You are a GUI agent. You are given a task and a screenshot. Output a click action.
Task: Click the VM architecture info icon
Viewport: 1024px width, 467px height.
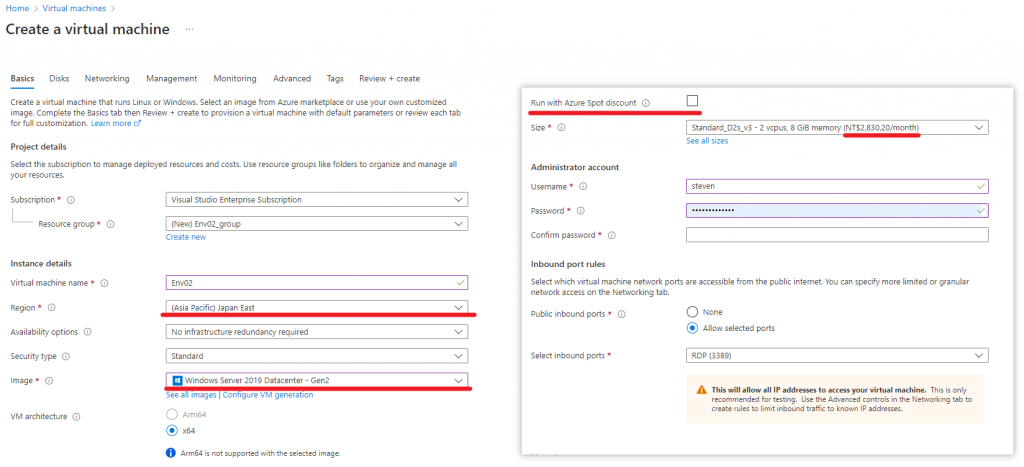point(76,416)
